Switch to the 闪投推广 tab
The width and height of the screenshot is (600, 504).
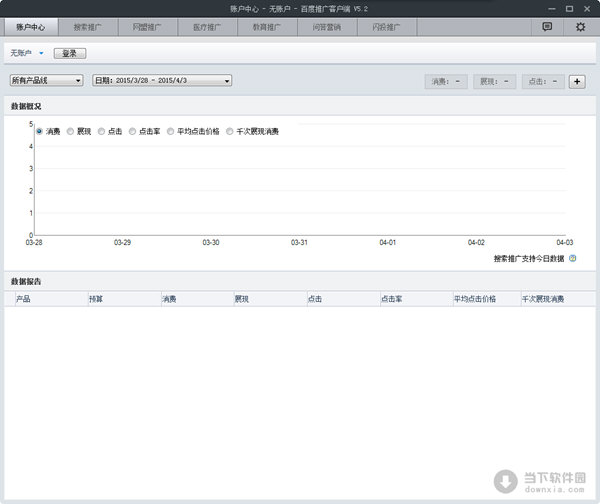click(387, 27)
